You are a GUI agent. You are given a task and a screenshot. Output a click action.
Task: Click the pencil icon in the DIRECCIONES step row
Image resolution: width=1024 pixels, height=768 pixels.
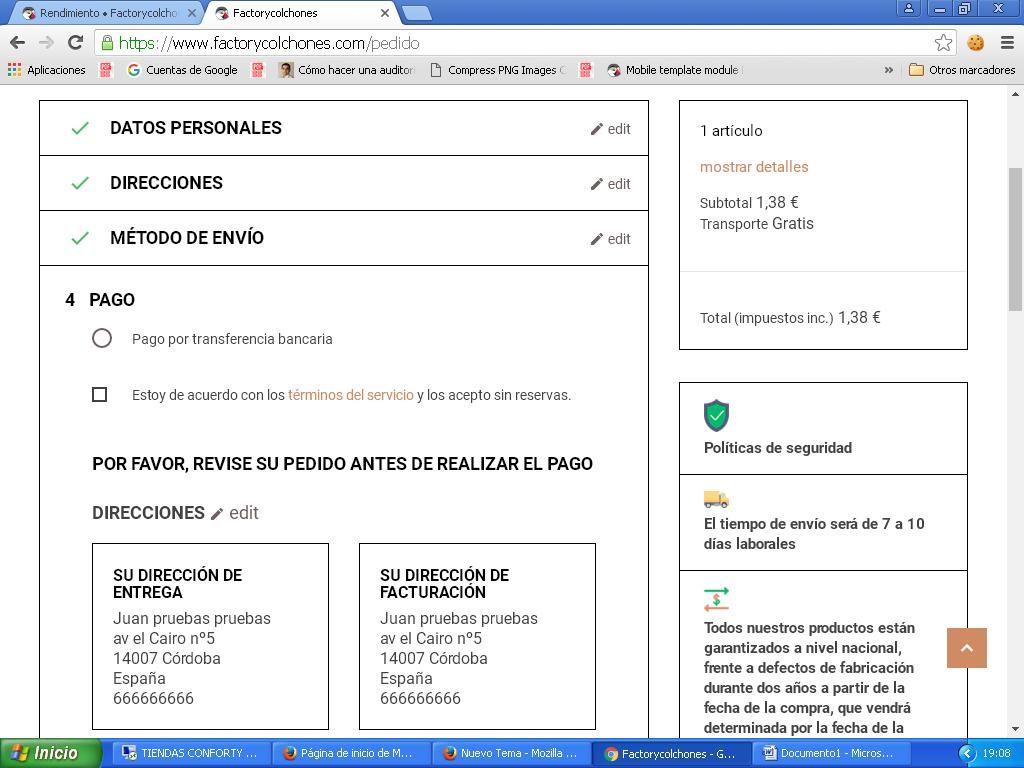pyautogui.click(x=596, y=184)
